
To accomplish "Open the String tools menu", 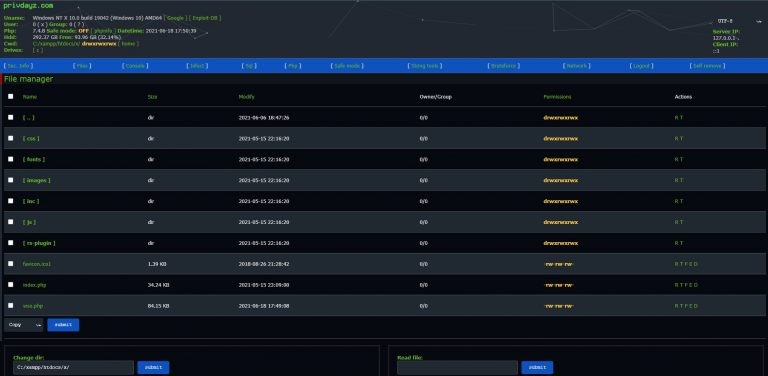I will (x=425, y=66).
